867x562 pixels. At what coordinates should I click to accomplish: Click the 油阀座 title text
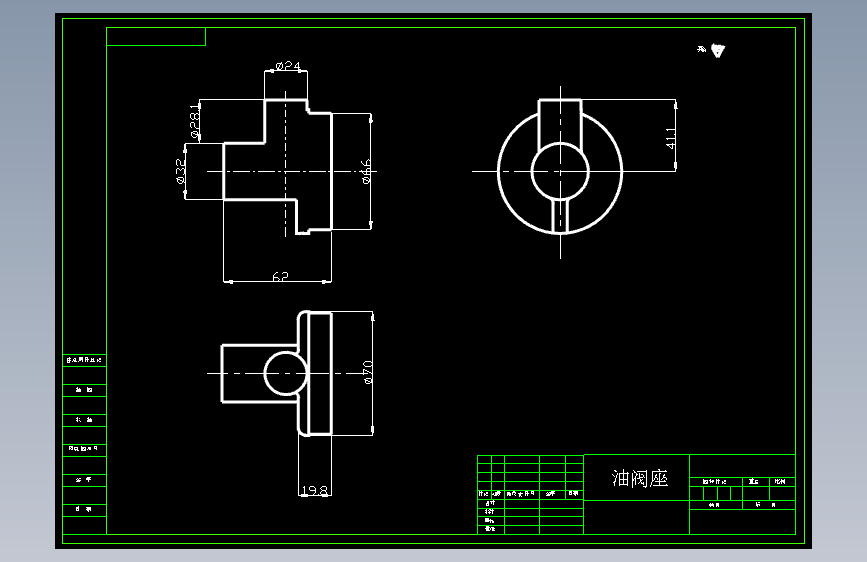pyautogui.click(x=640, y=478)
